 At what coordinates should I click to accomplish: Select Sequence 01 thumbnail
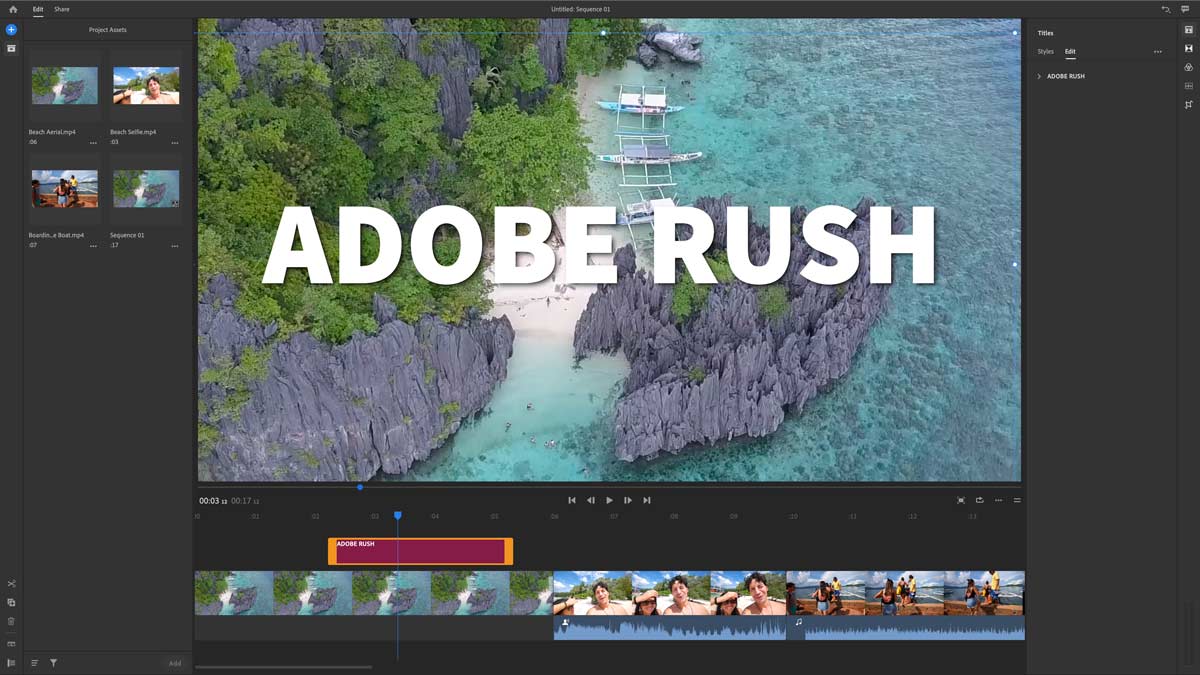(146, 188)
